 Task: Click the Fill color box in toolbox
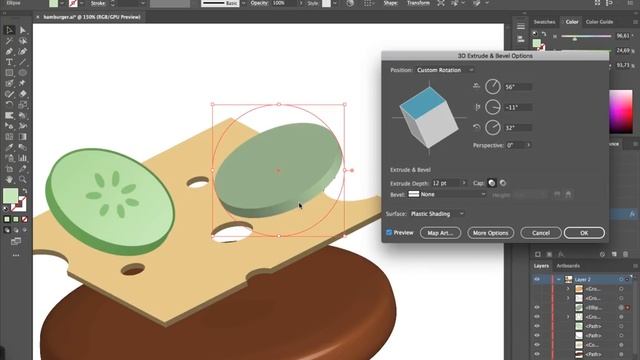10,195
